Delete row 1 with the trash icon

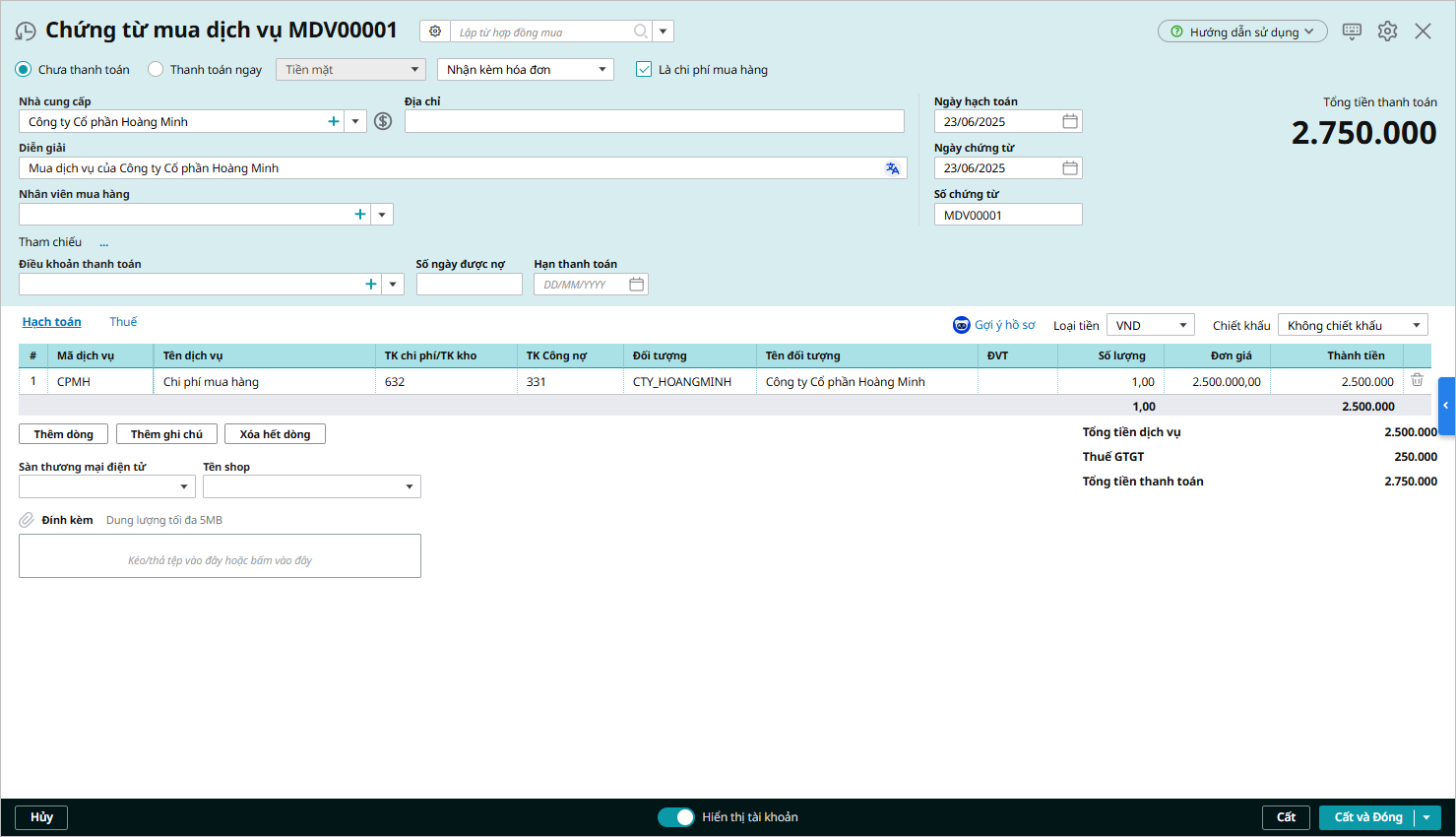coord(1417,380)
